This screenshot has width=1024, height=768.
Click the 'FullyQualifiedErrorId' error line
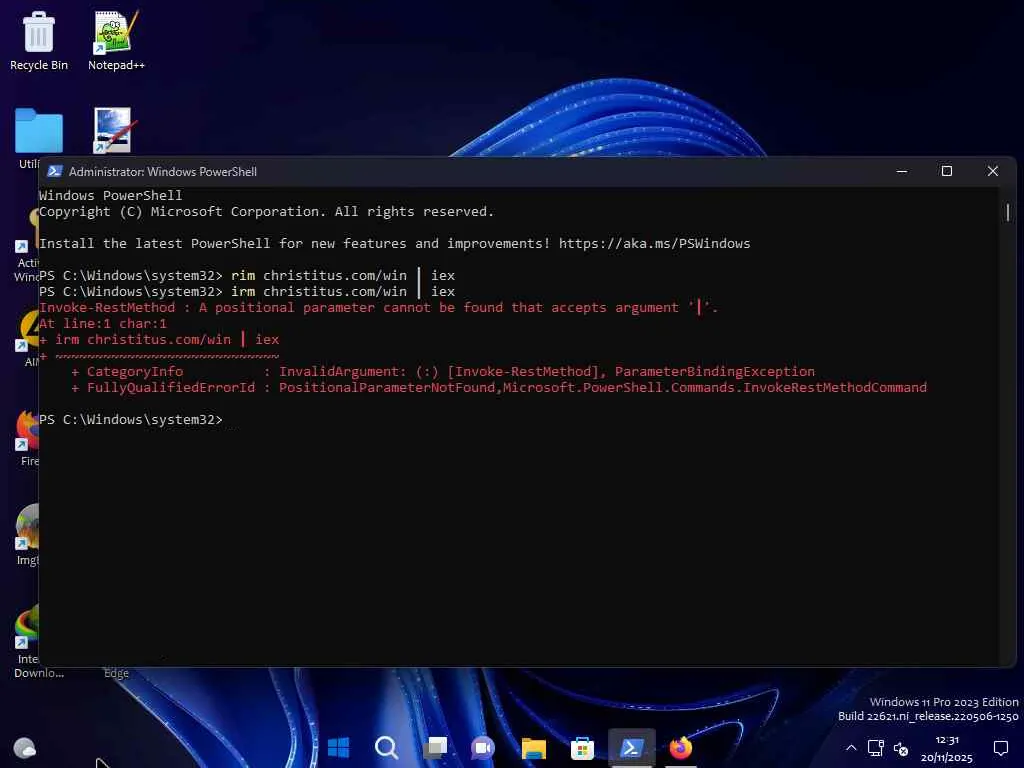click(x=499, y=387)
